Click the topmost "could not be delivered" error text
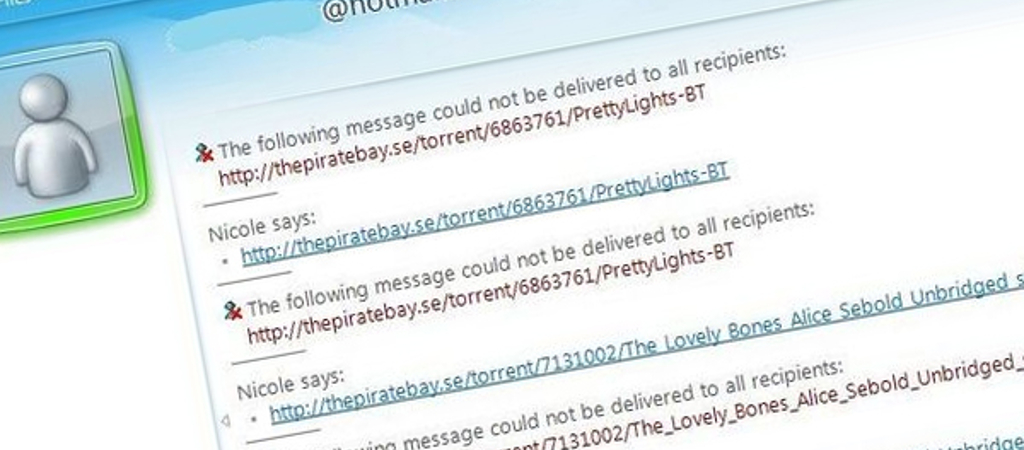Viewport: 1024px width, 450px height. click(x=502, y=102)
